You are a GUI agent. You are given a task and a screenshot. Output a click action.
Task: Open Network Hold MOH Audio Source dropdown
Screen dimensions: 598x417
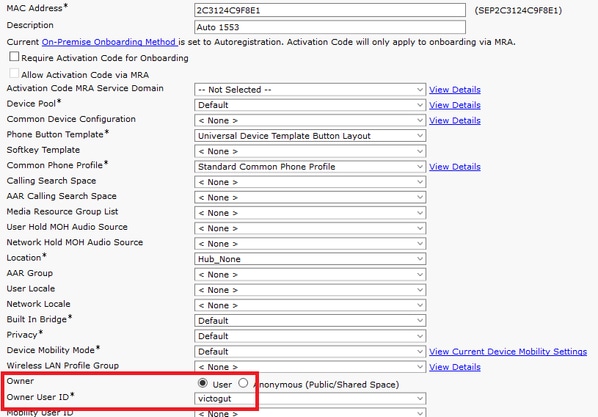pyautogui.click(x=310, y=244)
